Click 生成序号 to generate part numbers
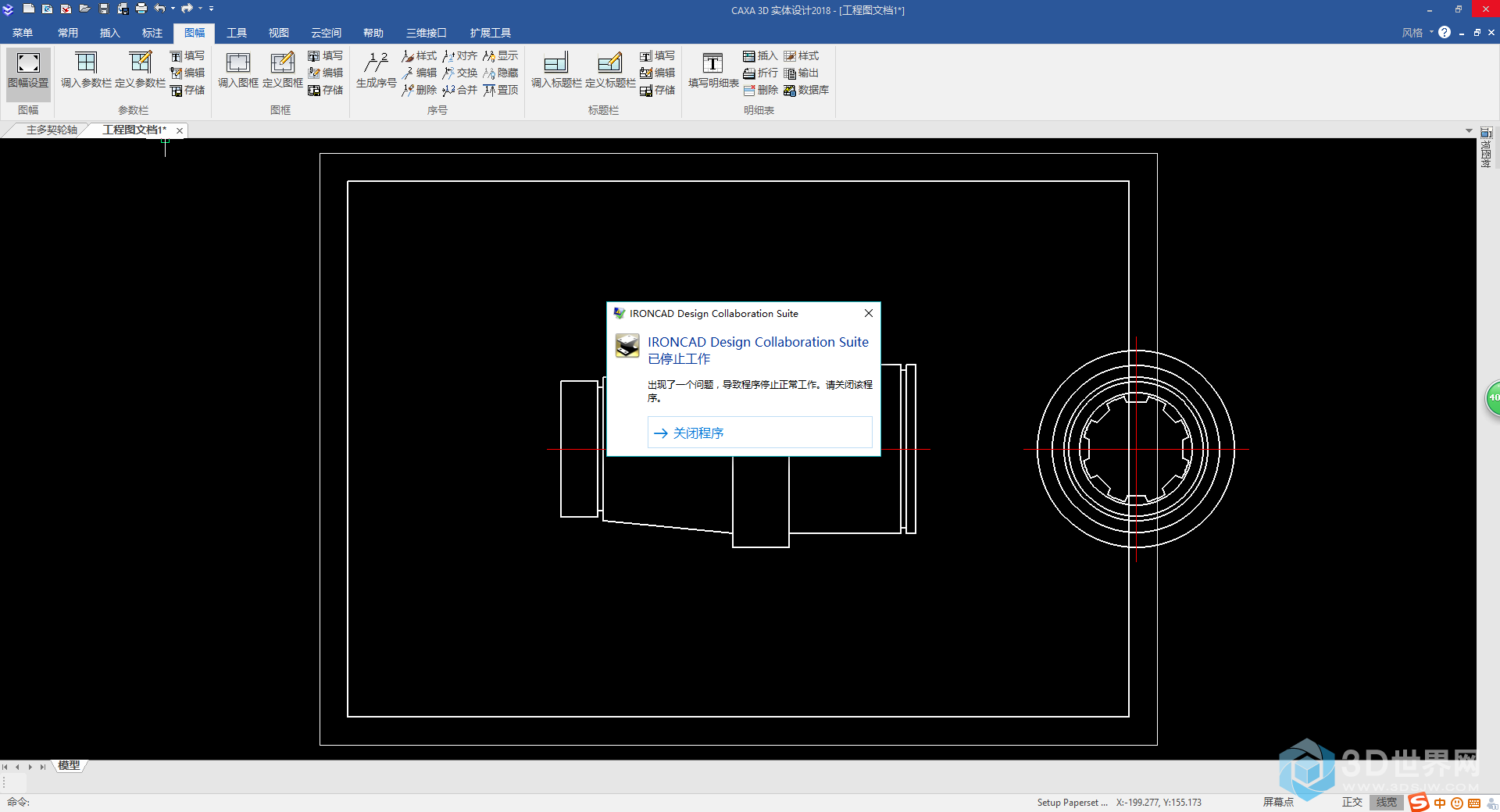 [376, 71]
